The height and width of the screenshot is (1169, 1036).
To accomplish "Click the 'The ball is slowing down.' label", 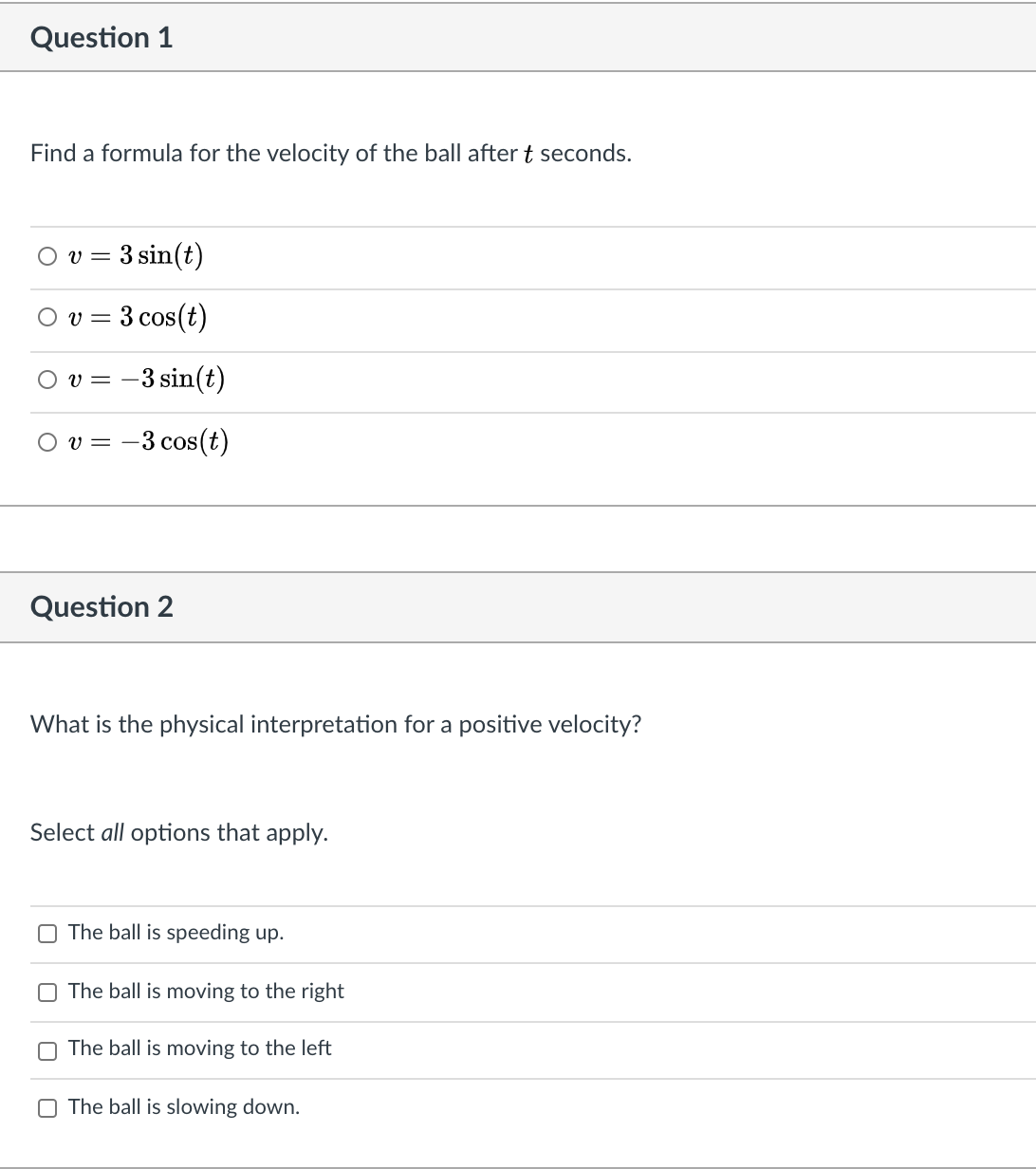I will pyautogui.click(x=184, y=1107).
